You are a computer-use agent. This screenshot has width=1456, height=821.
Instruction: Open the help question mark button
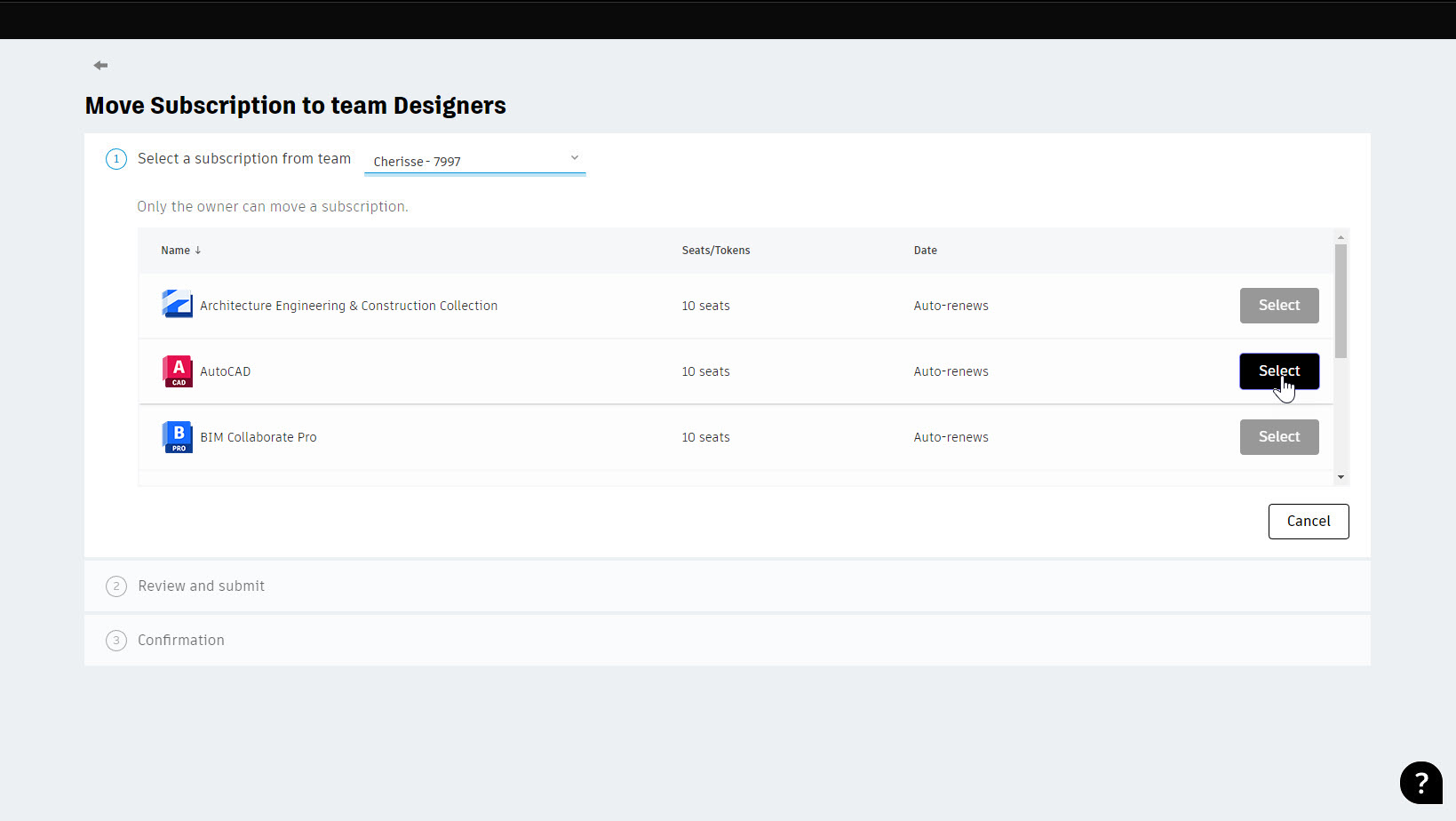coord(1420,783)
